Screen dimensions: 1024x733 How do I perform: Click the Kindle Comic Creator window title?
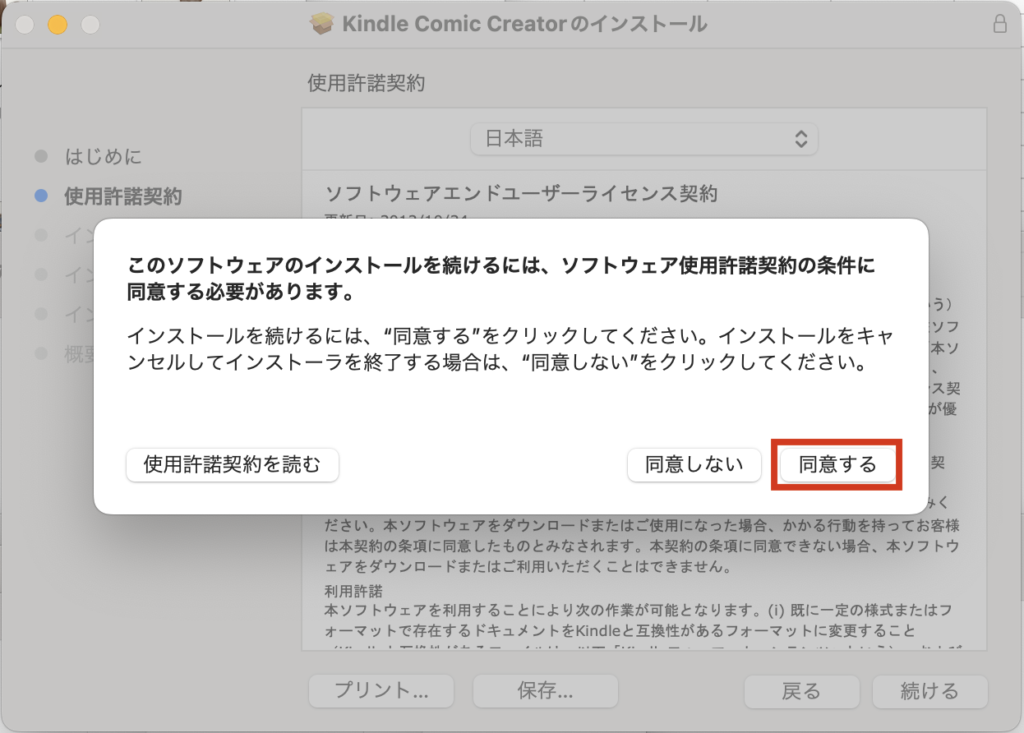[x=524, y=23]
